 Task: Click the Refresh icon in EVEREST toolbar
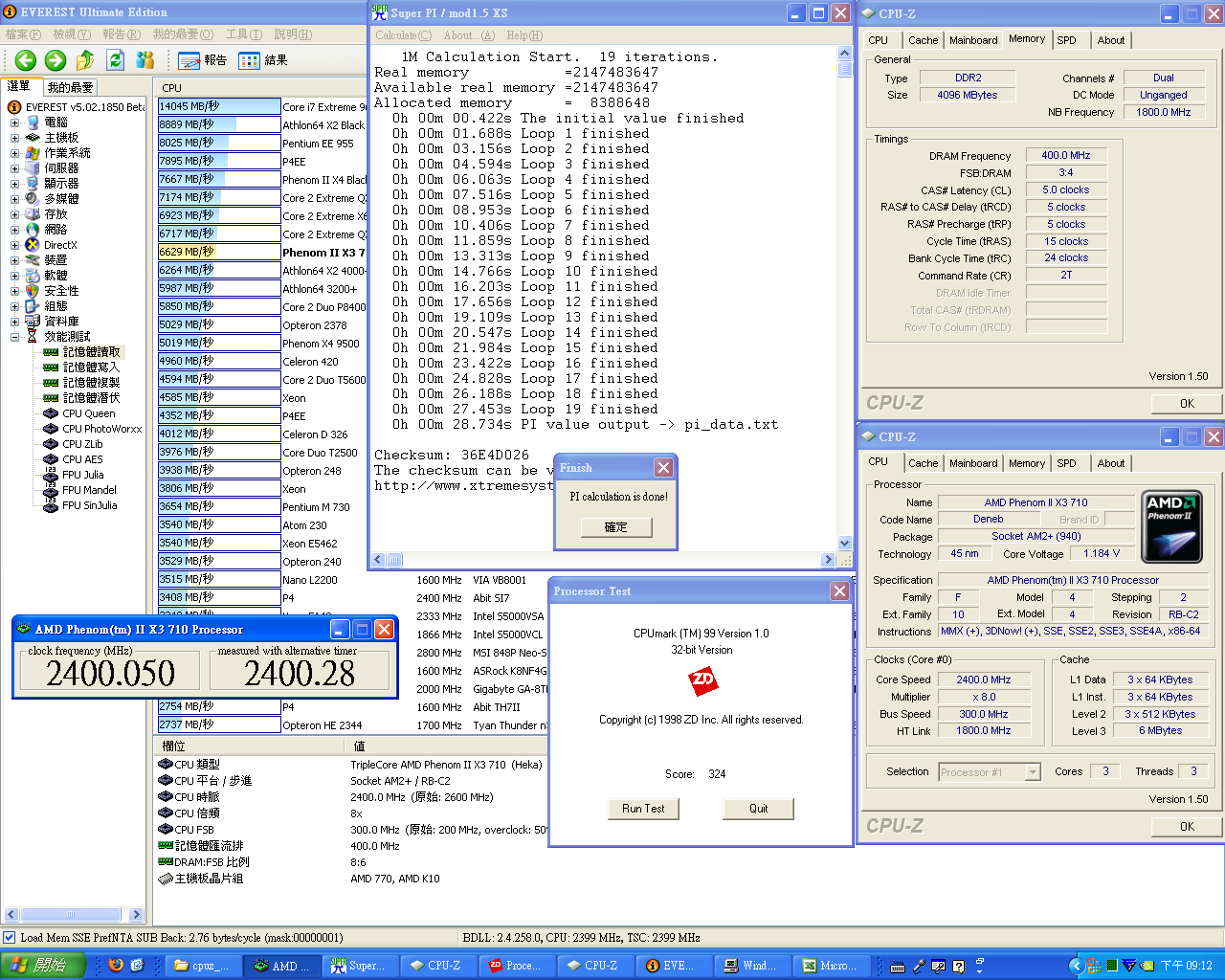pos(116,60)
